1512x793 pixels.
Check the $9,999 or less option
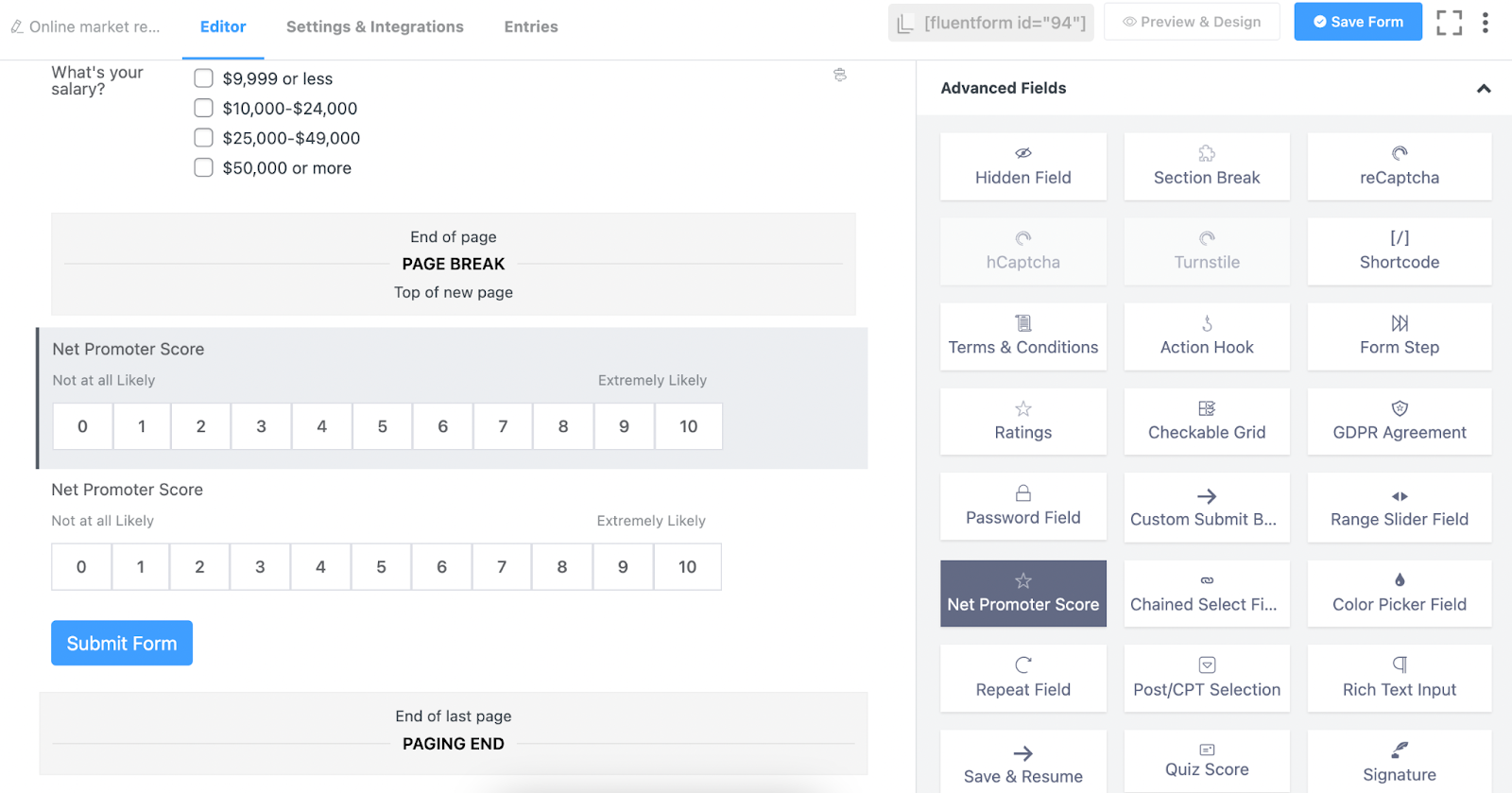(203, 78)
